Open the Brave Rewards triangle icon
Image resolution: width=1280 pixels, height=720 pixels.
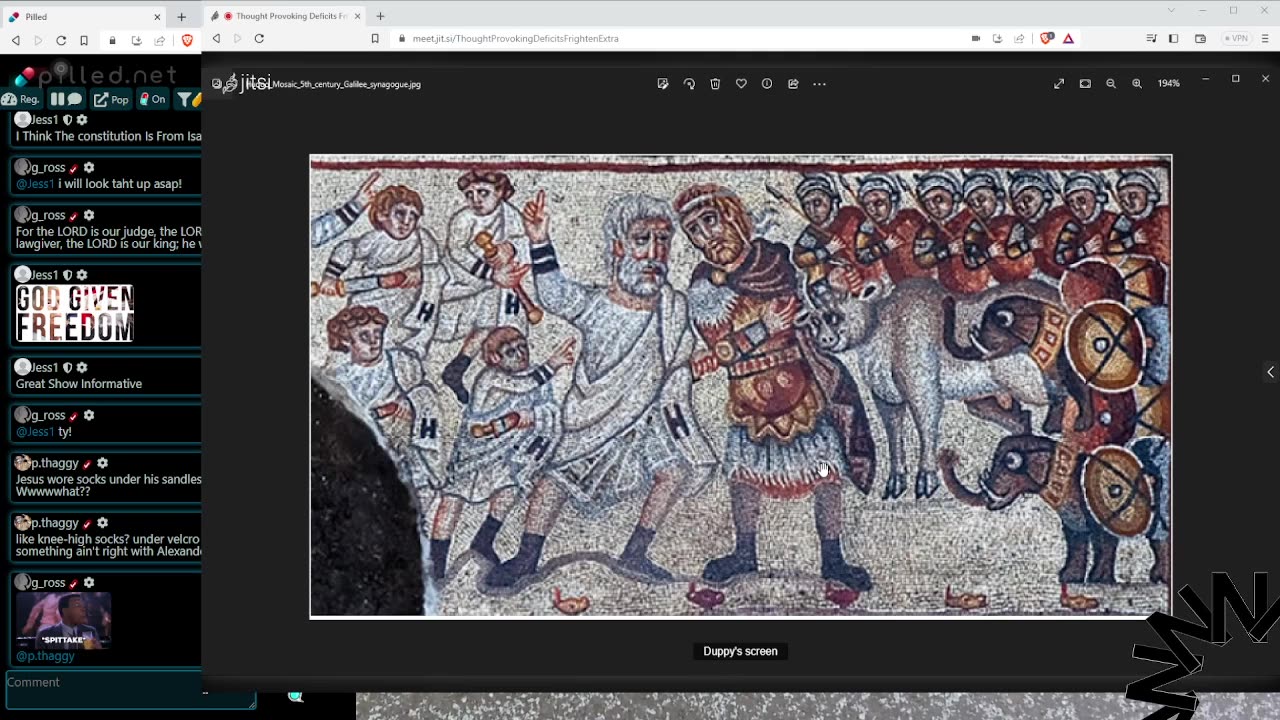(x=1068, y=39)
